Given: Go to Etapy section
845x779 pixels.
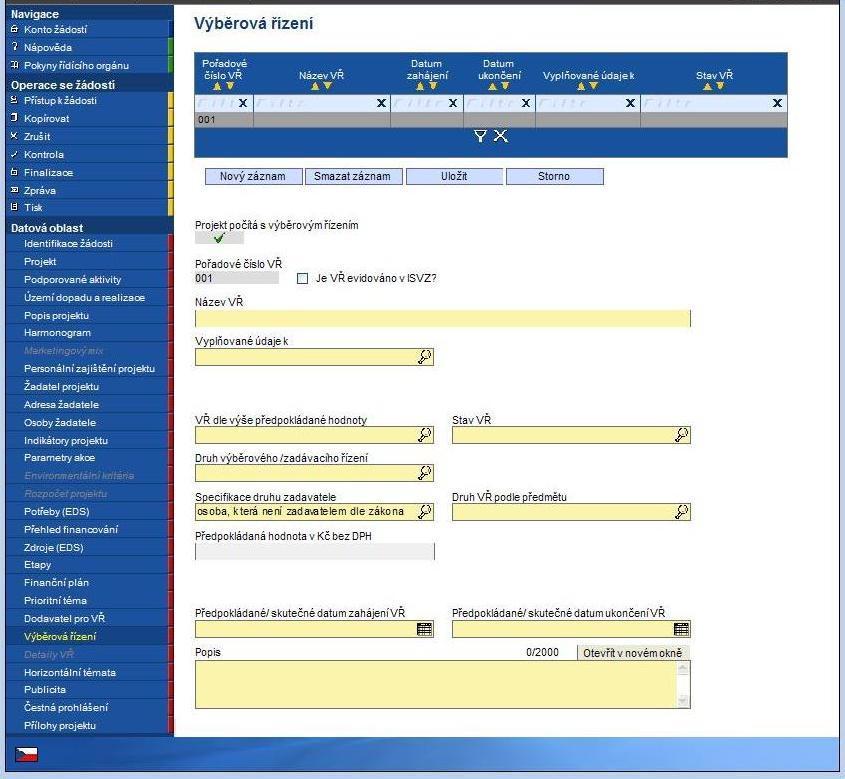Looking at the screenshot, I should coord(37,565).
